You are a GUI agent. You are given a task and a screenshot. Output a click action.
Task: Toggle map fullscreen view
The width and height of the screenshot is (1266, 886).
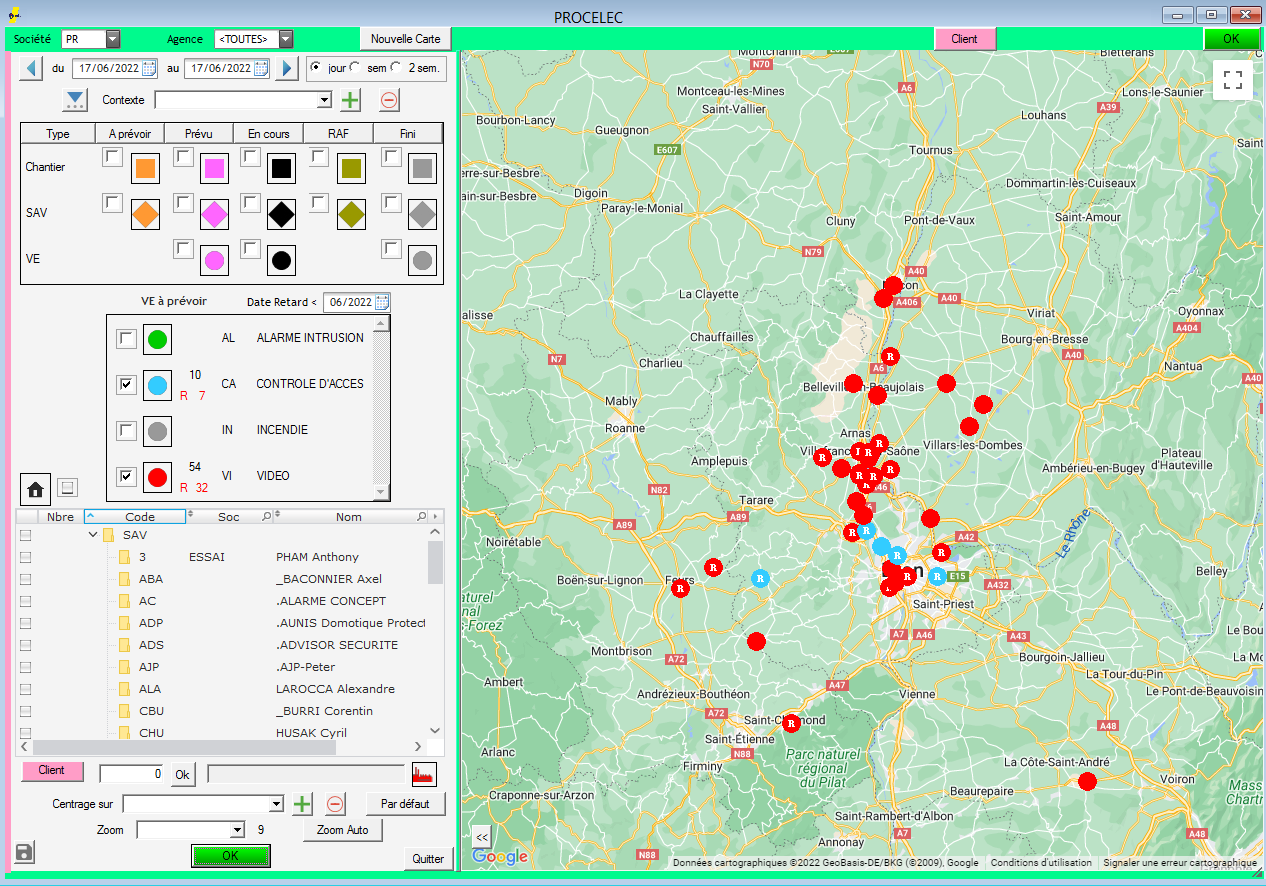(1232, 81)
